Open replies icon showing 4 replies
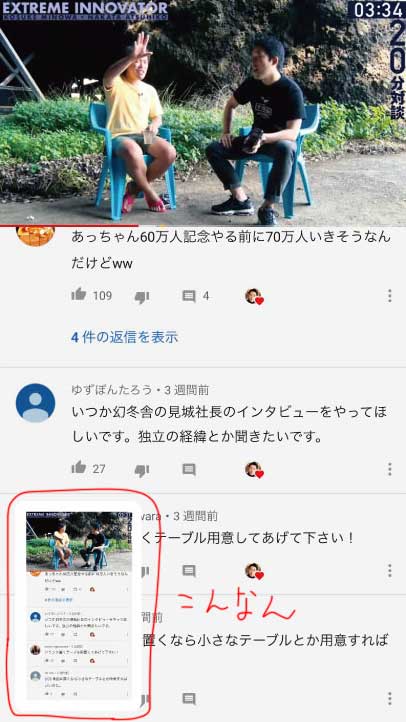Image resolution: width=406 pixels, height=722 pixels. coord(189,296)
